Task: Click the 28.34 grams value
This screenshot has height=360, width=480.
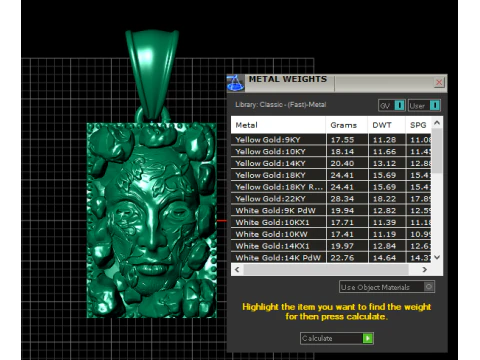Action: point(342,199)
